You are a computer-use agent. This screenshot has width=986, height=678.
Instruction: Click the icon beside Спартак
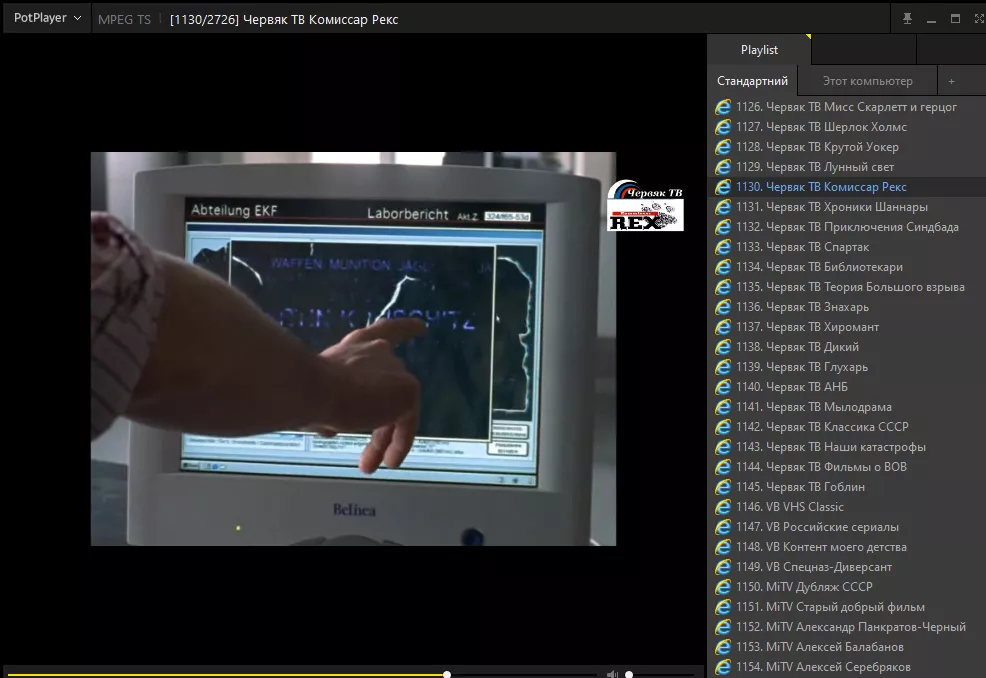[723, 247]
